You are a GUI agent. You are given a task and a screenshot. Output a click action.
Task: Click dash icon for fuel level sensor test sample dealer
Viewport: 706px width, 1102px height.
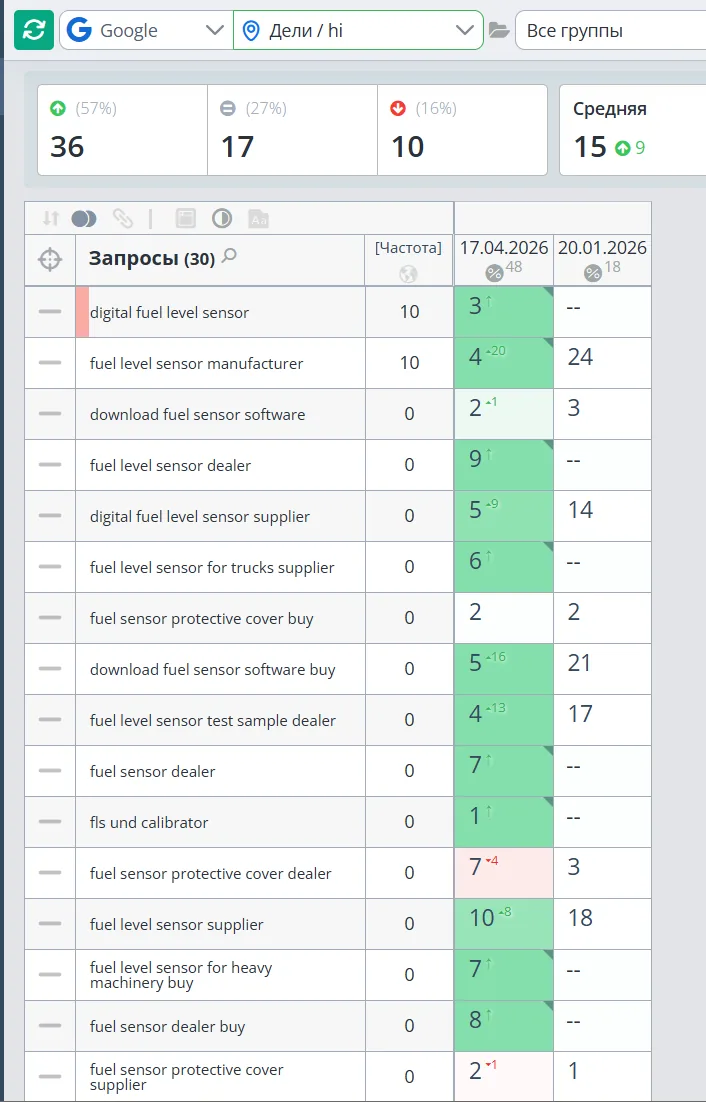point(50,720)
